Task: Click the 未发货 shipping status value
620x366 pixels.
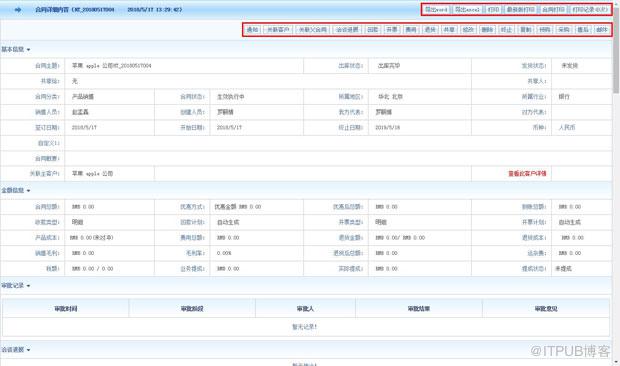Action: 570,66
